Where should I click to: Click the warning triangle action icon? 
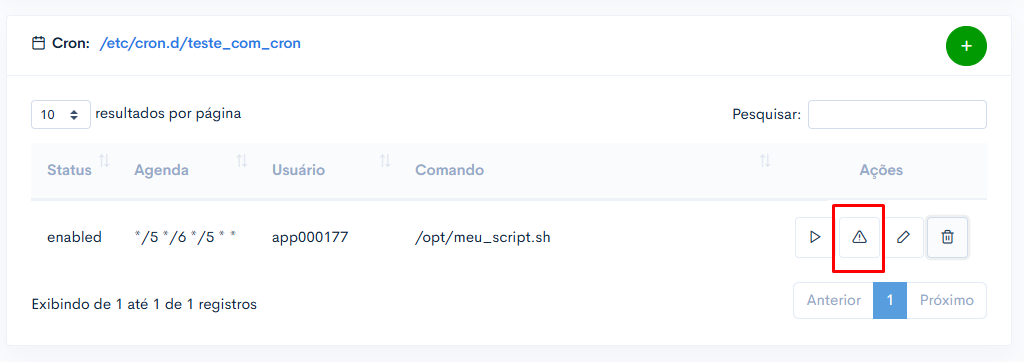[x=859, y=237]
